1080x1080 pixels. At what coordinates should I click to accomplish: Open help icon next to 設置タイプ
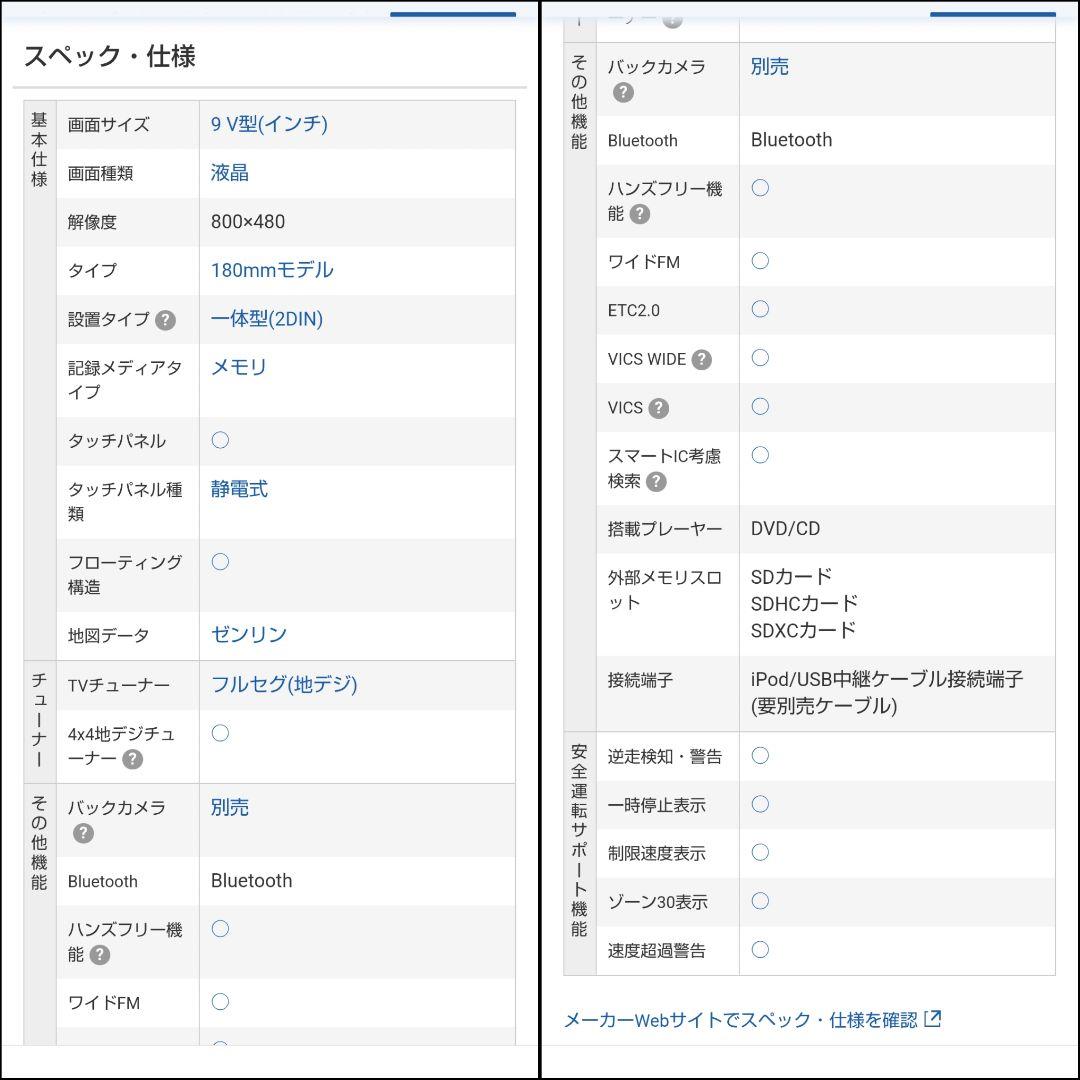pos(166,320)
